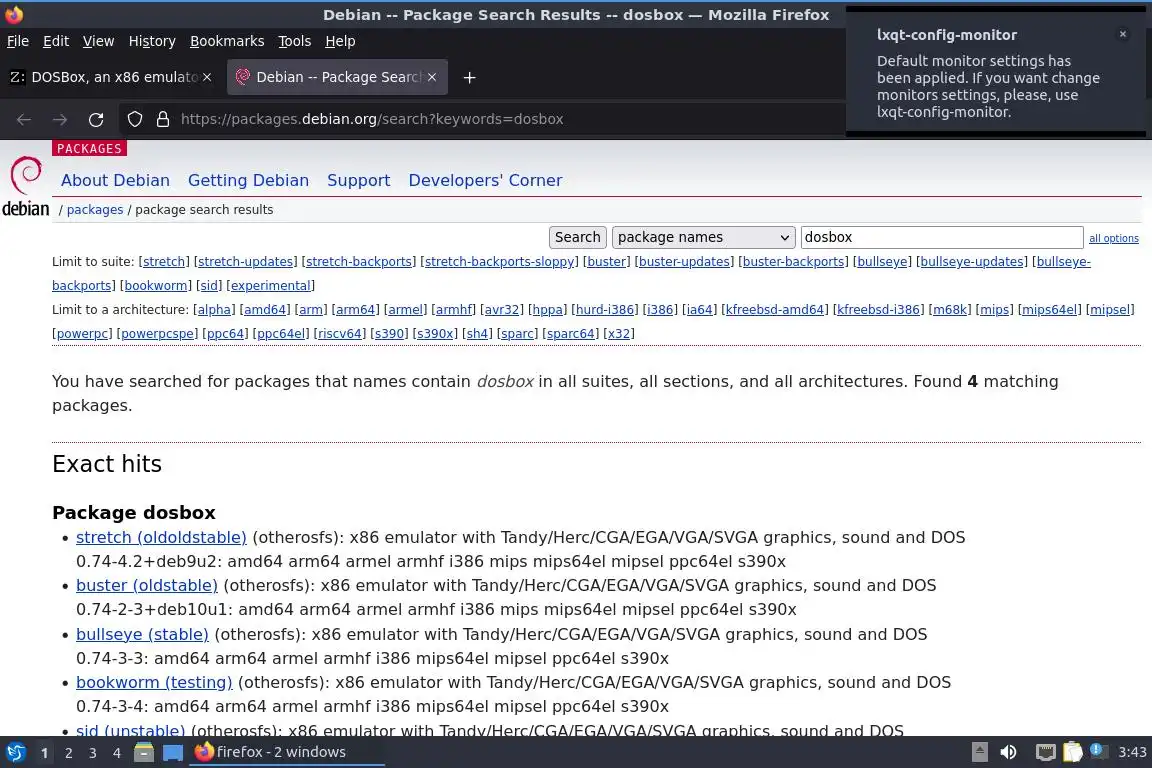The image size is (1152, 768).
Task: Open the Edit menu
Action: 56,41
